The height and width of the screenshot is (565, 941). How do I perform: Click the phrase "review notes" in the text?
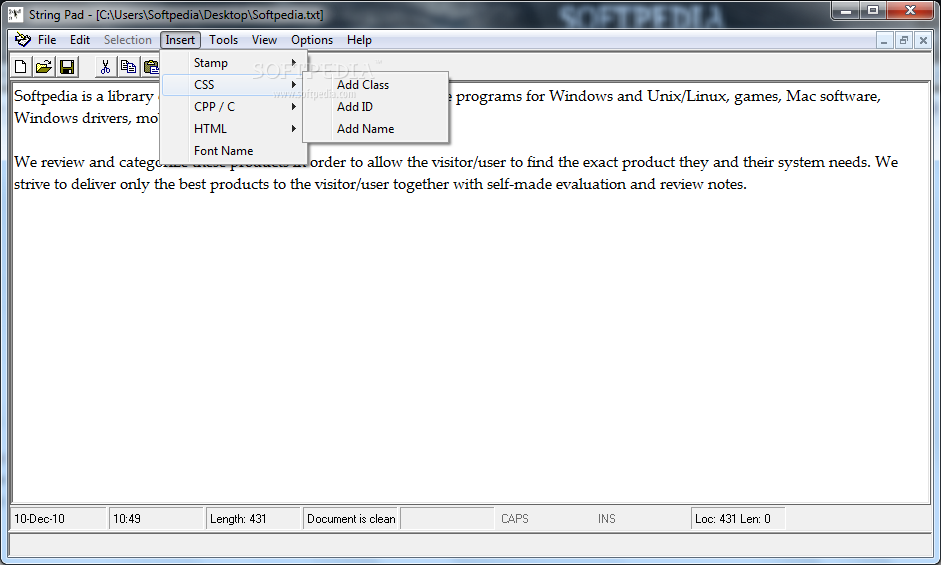tap(703, 184)
